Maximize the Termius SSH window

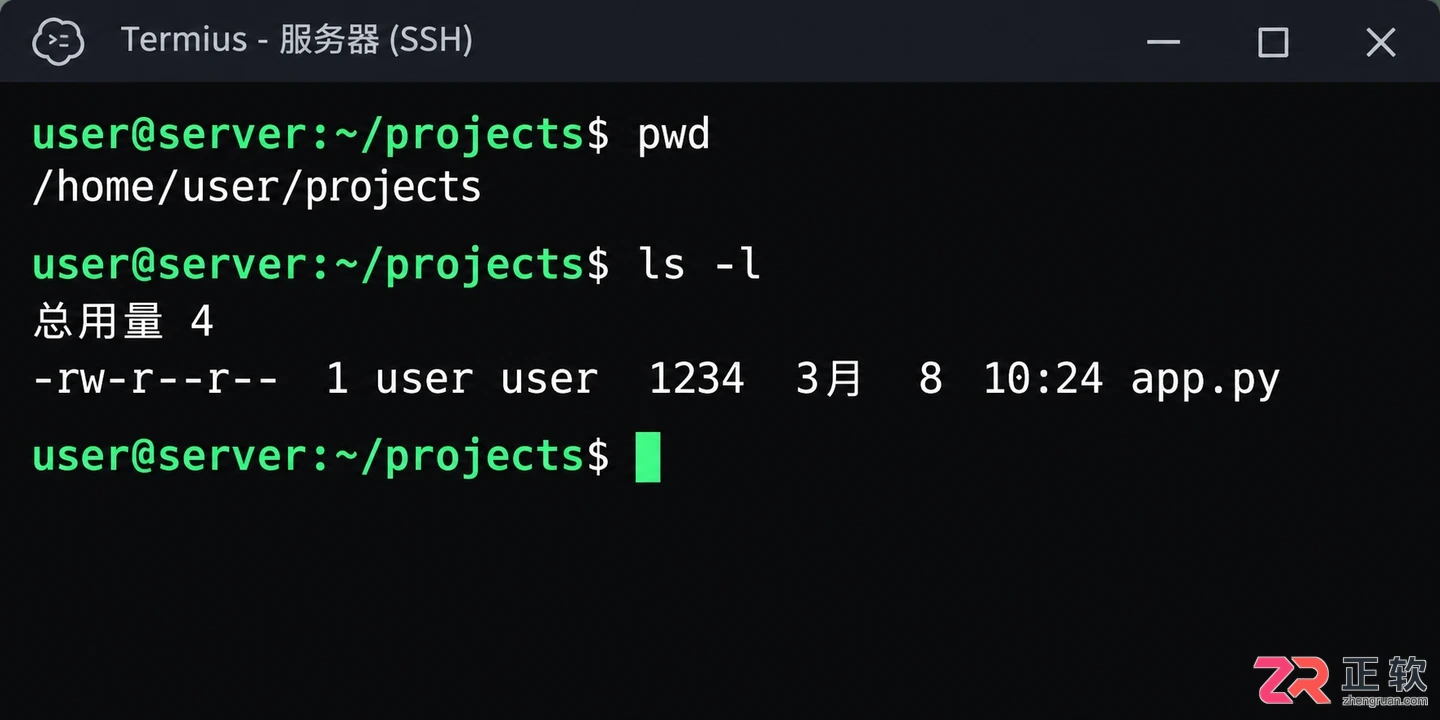[1272, 42]
